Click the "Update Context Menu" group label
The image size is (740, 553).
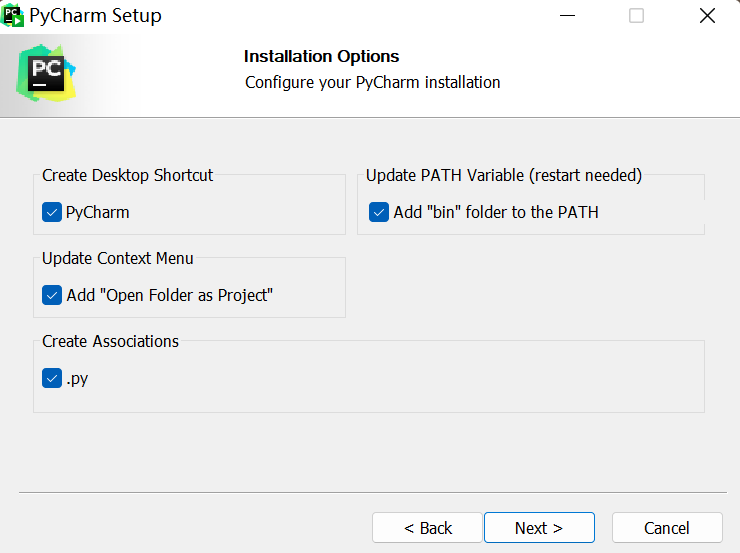[117, 258]
